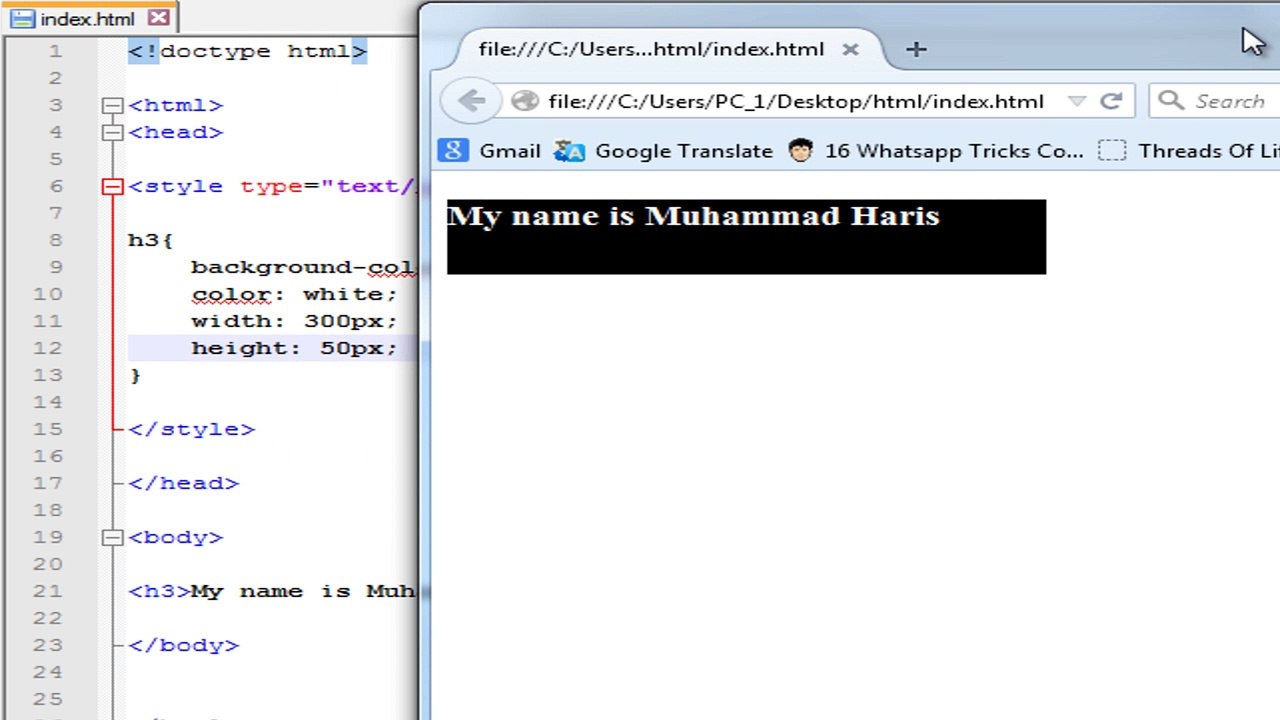This screenshot has width=1280, height=720.
Task: Click into the Search field
Action: click(x=1216, y=101)
